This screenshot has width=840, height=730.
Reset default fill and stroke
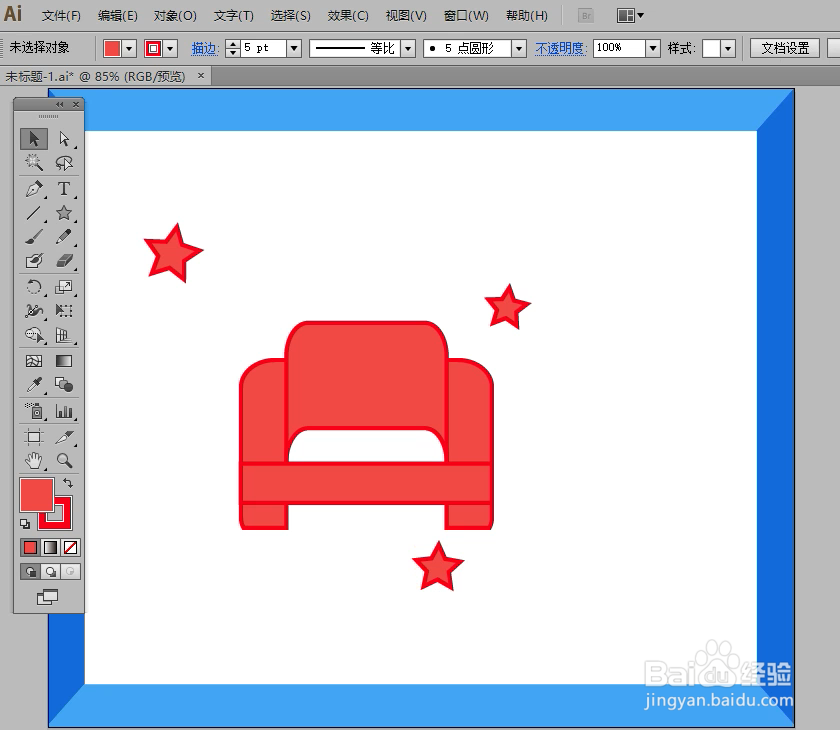[25, 523]
